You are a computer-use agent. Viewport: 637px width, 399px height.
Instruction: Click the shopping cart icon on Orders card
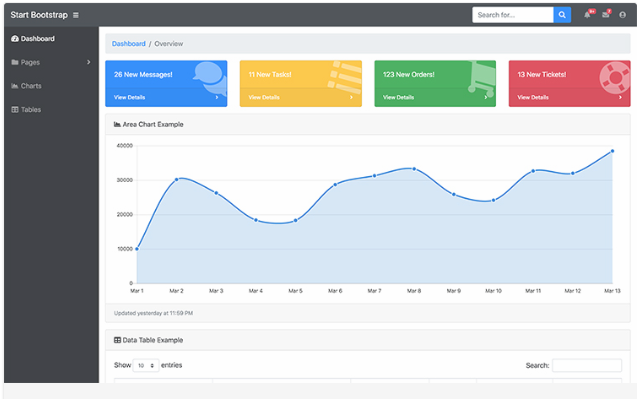482,79
